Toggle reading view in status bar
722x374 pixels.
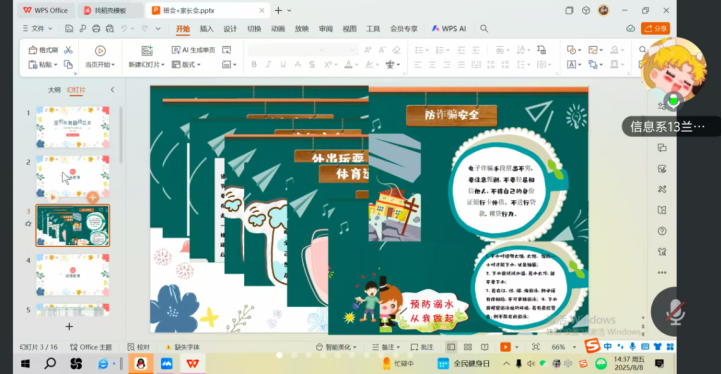[484, 347]
